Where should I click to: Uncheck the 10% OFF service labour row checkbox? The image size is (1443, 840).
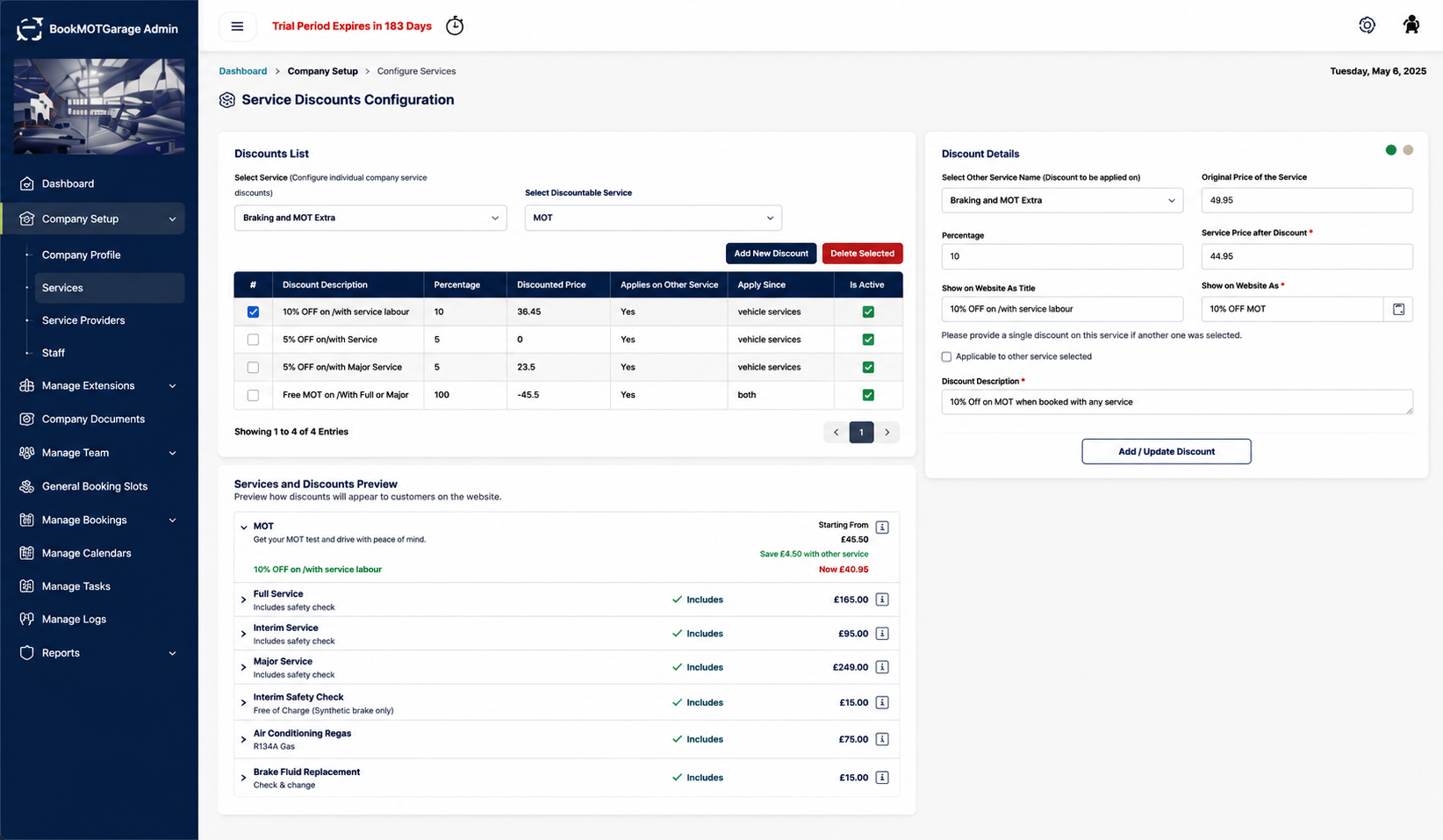[x=253, y=312]
